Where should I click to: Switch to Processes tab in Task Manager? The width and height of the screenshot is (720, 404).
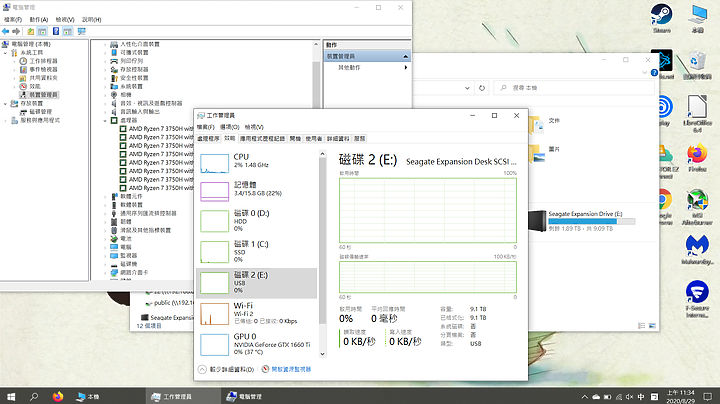click(208, 138)
